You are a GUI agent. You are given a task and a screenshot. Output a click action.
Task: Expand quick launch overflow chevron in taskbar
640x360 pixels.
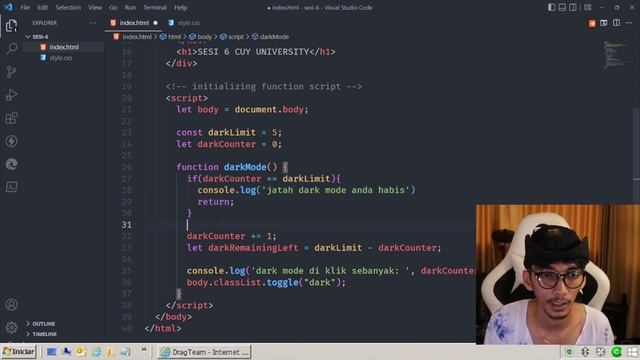(144, 350)
